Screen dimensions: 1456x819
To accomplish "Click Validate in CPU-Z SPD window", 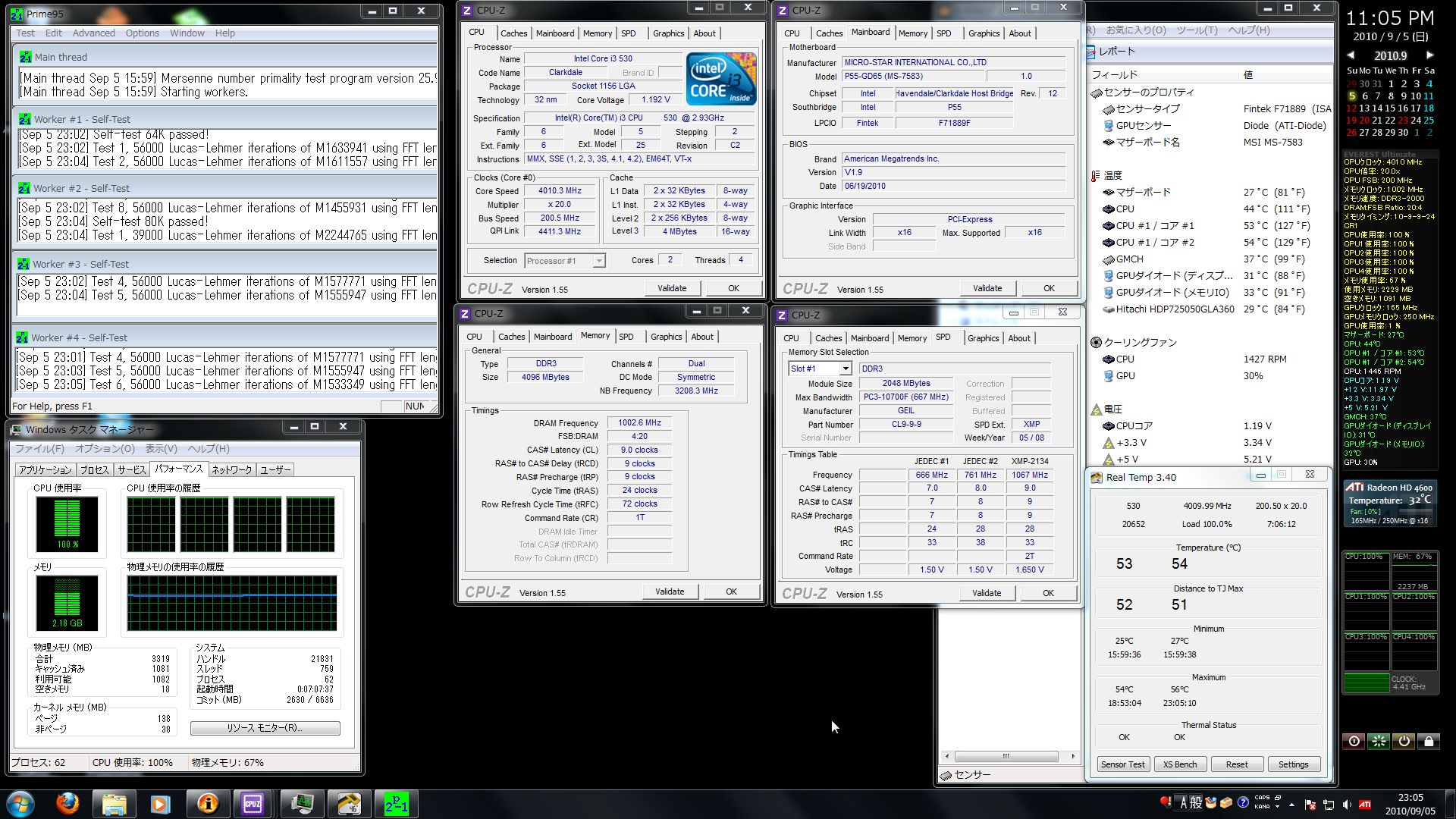I will click(x=987, y=593).
